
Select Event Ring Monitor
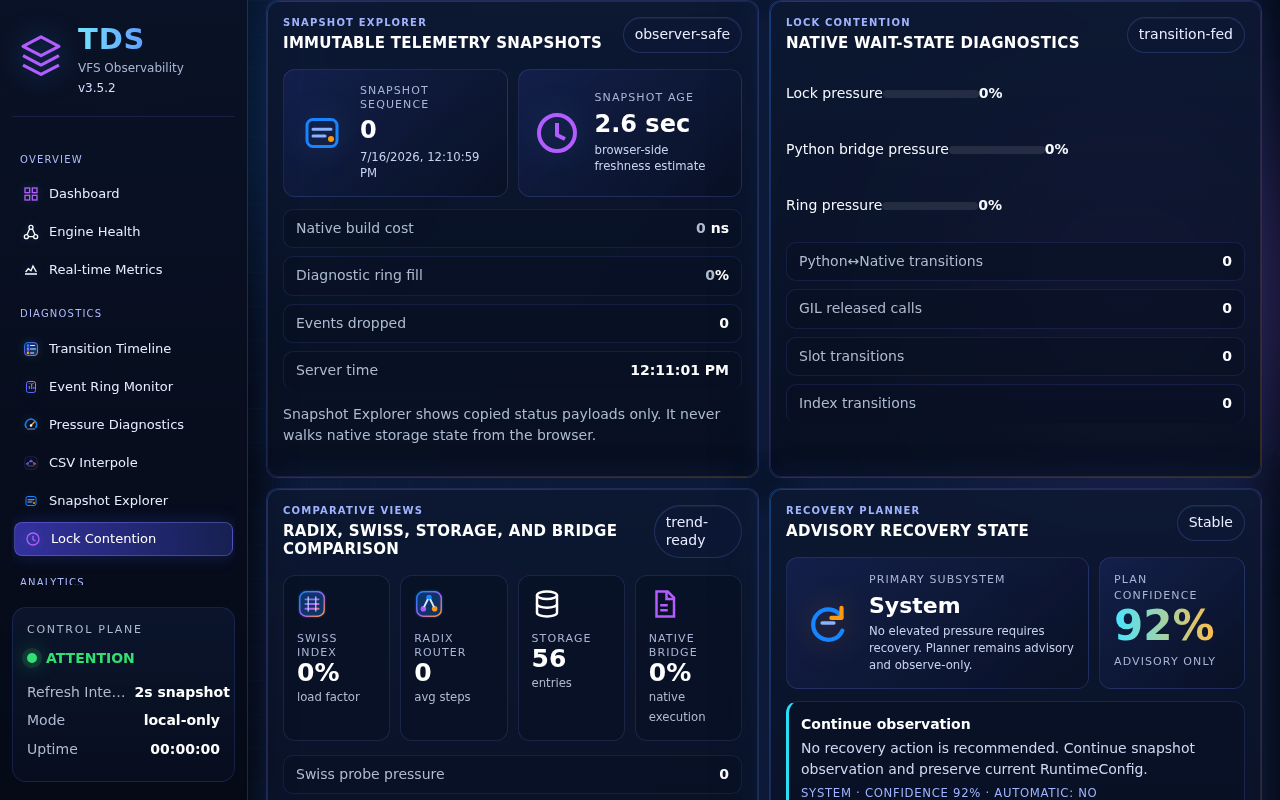pos(123,387)
